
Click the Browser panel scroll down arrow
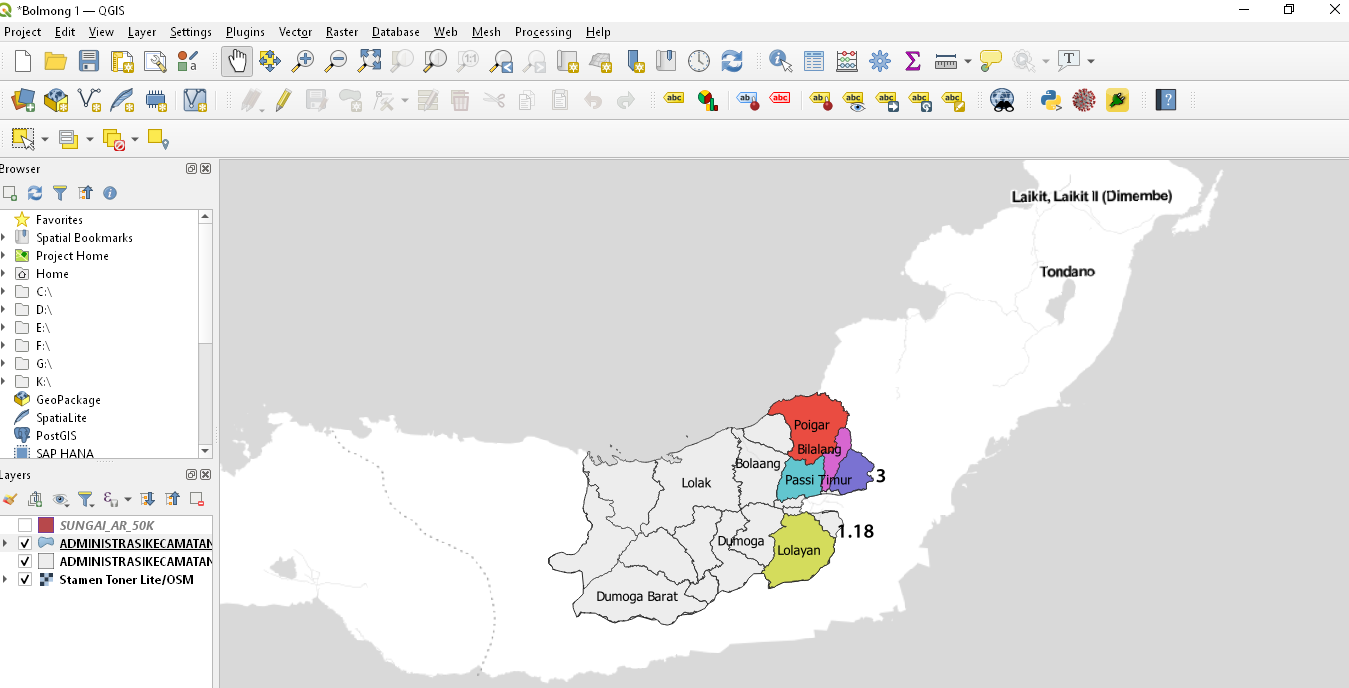[206, 451]
